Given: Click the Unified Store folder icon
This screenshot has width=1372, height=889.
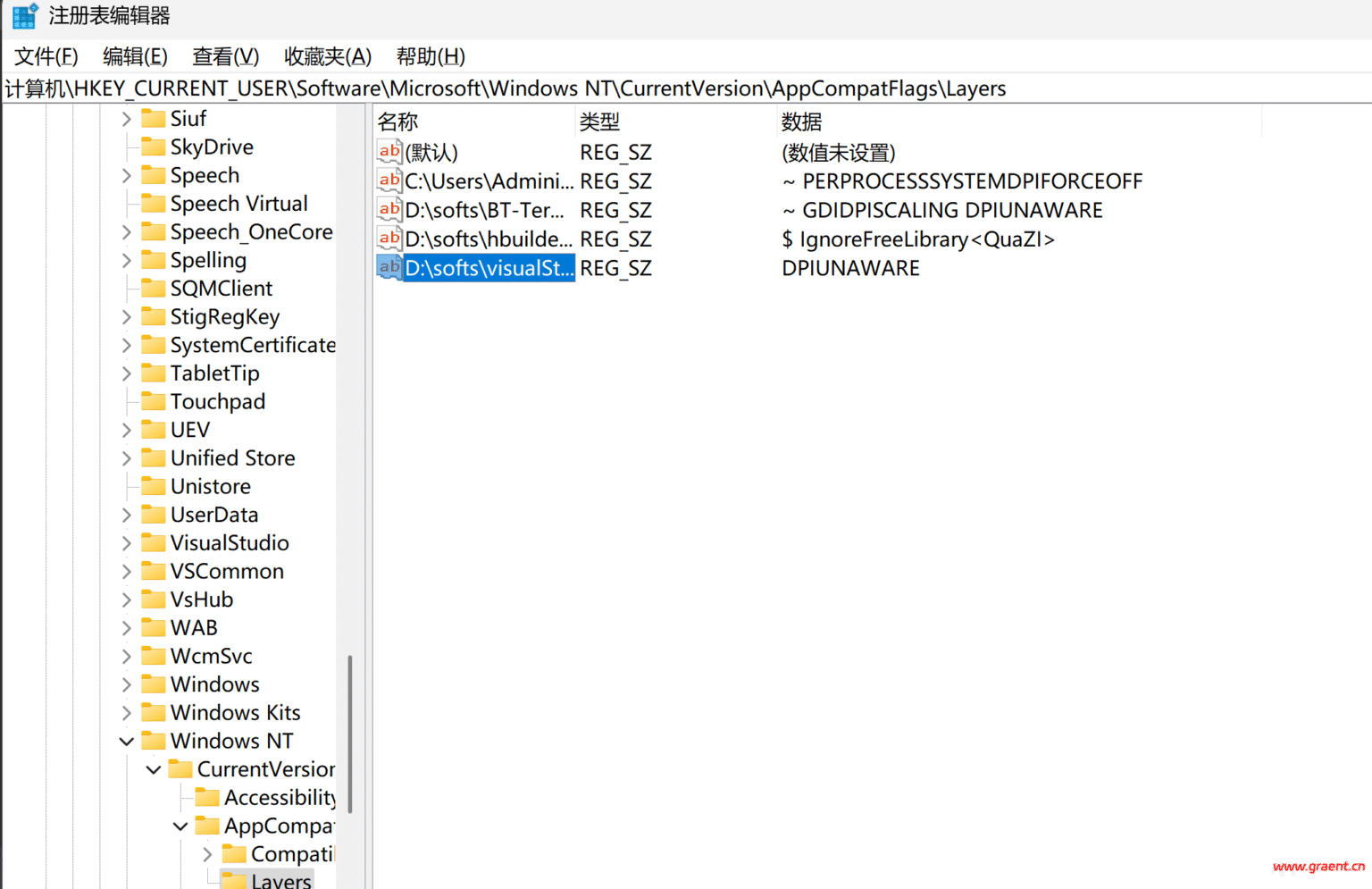Looking at the screenshot, I should 153,457.
